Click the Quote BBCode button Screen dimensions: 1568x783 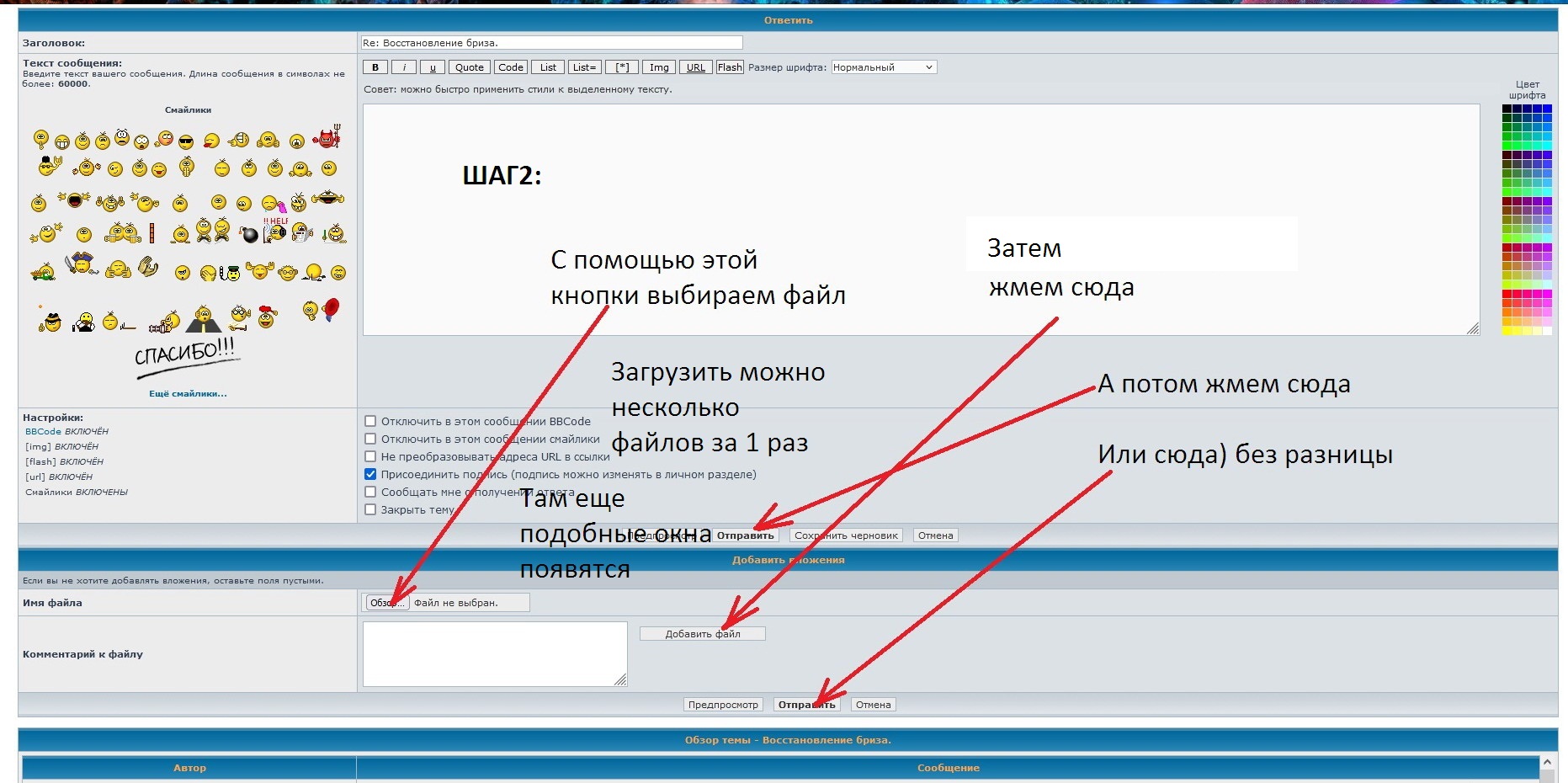tap(469, 67)
